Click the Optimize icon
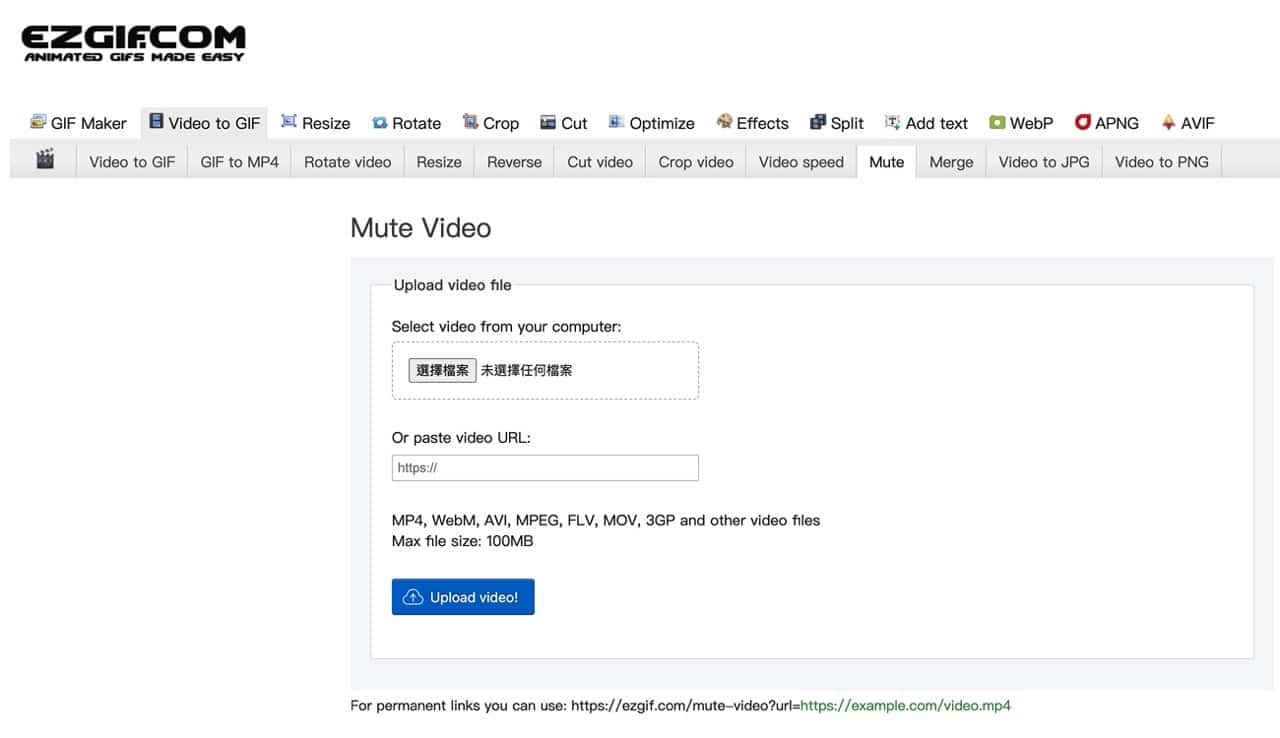The image size is (1280, 738). pyautogui.click(x=617, y=122)
